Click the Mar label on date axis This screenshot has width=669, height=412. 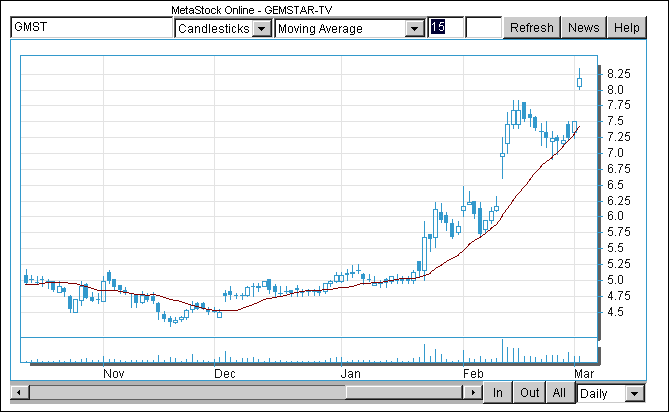click(584, 374)
